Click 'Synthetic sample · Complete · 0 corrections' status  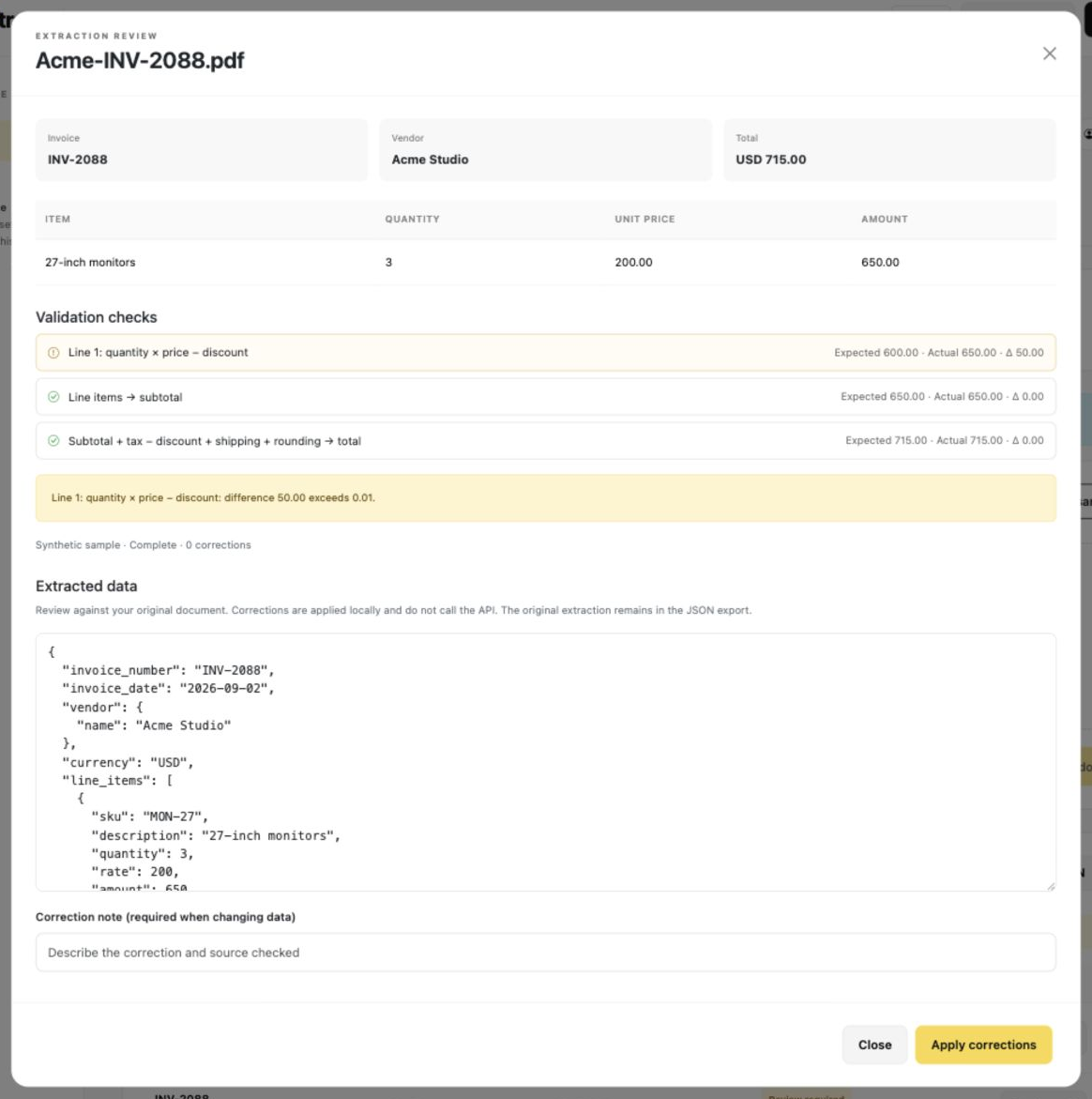(143, 544)
